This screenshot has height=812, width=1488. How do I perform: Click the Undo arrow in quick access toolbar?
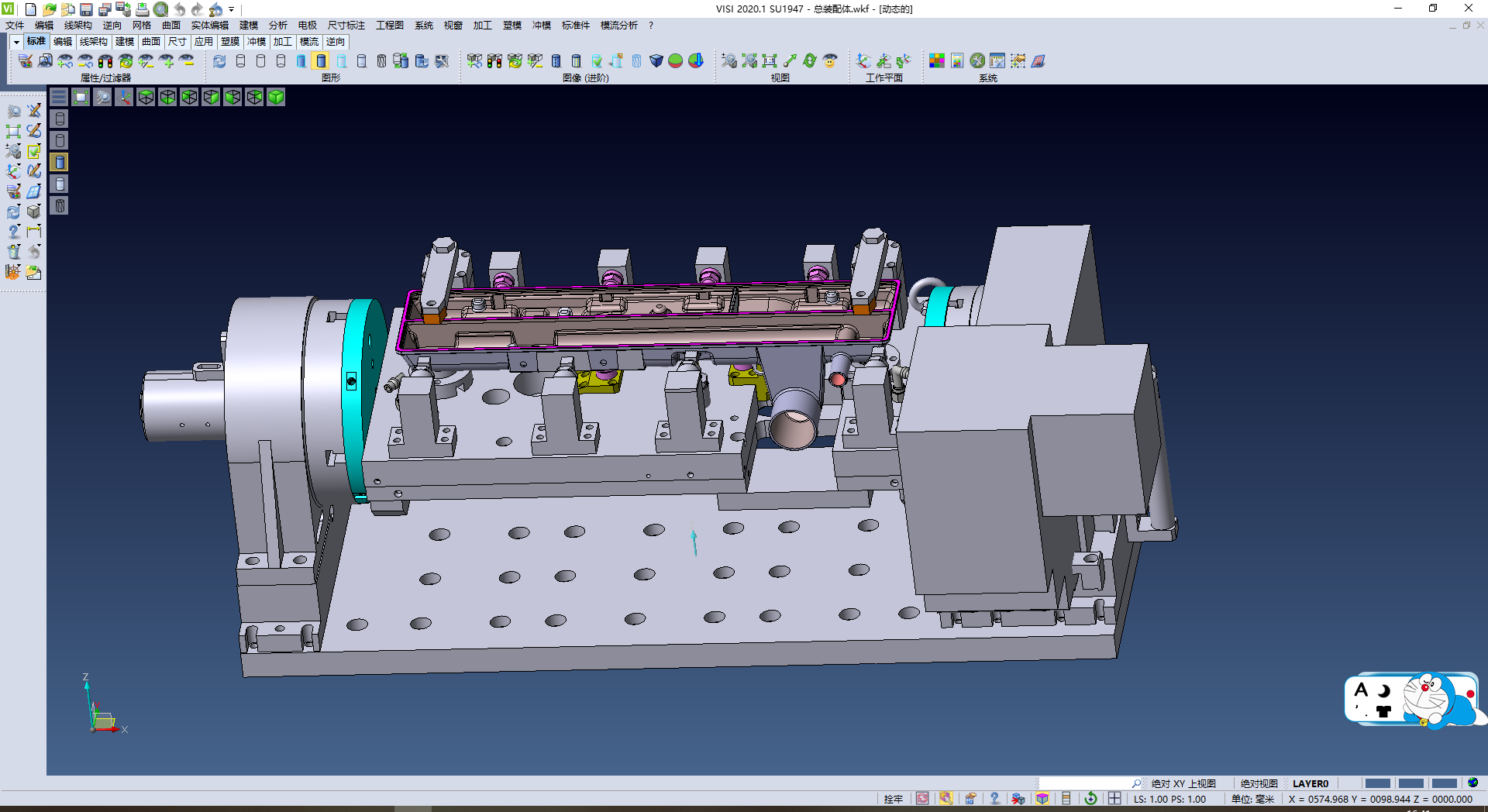[x=180, y=9]
